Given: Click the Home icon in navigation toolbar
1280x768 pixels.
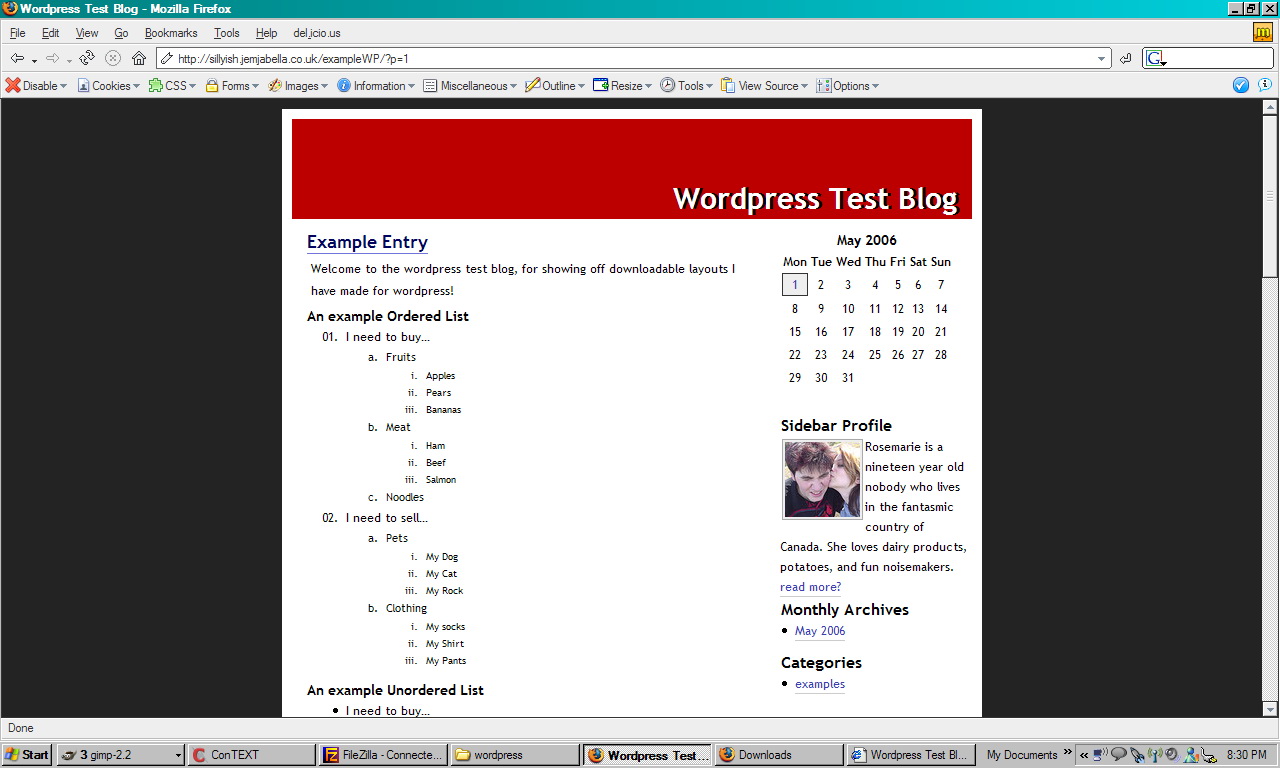Looking at the screenshot, I should click(139, 58).
